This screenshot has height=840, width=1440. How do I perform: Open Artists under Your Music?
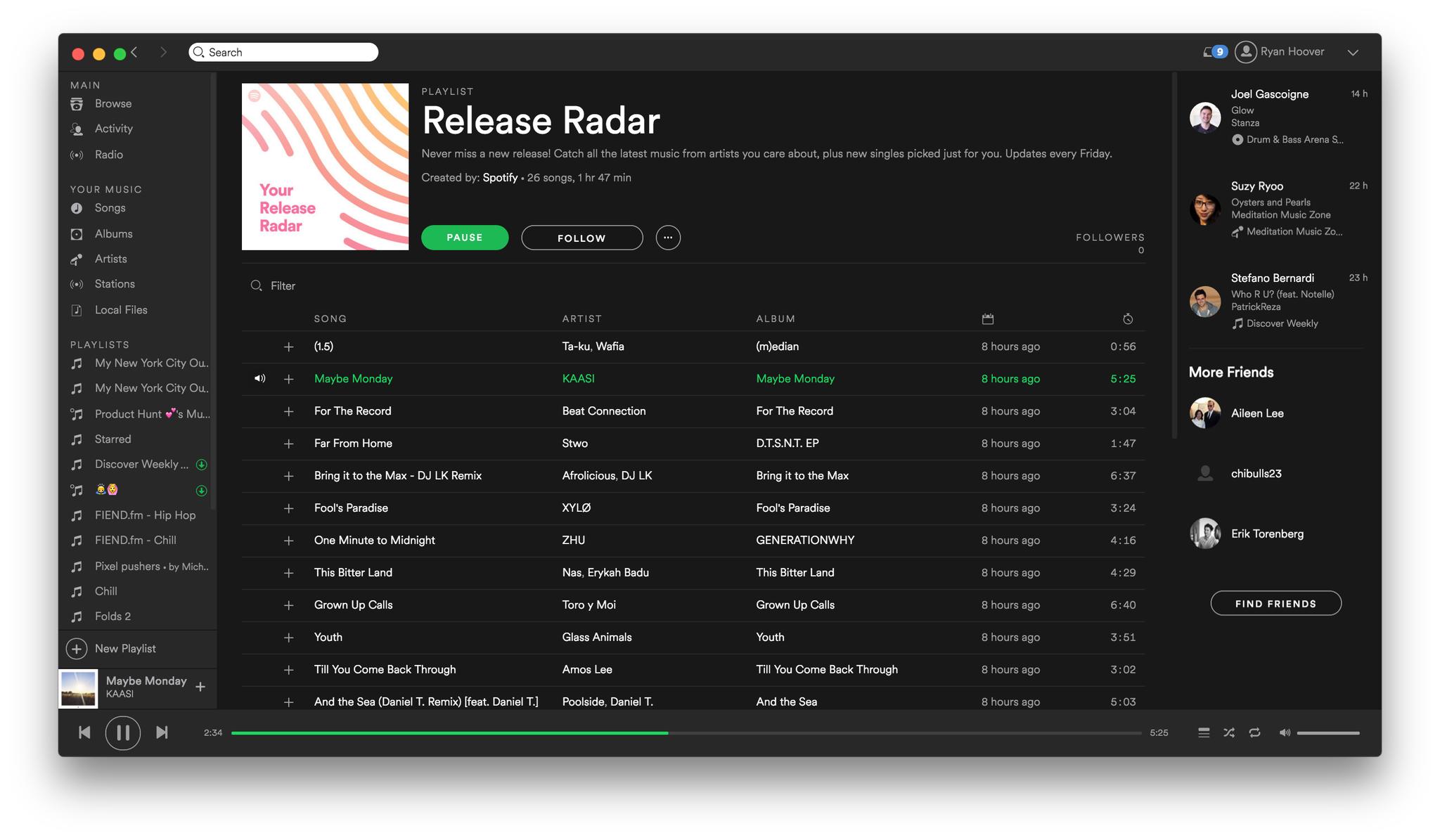click(x=110, y=259)
